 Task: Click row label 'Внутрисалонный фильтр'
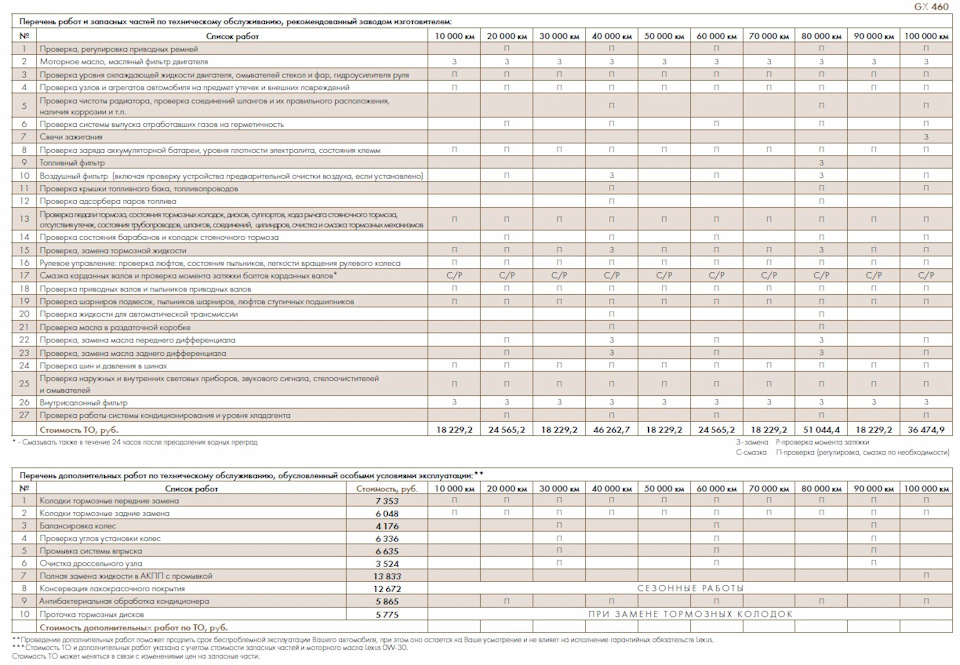[84, 402]
